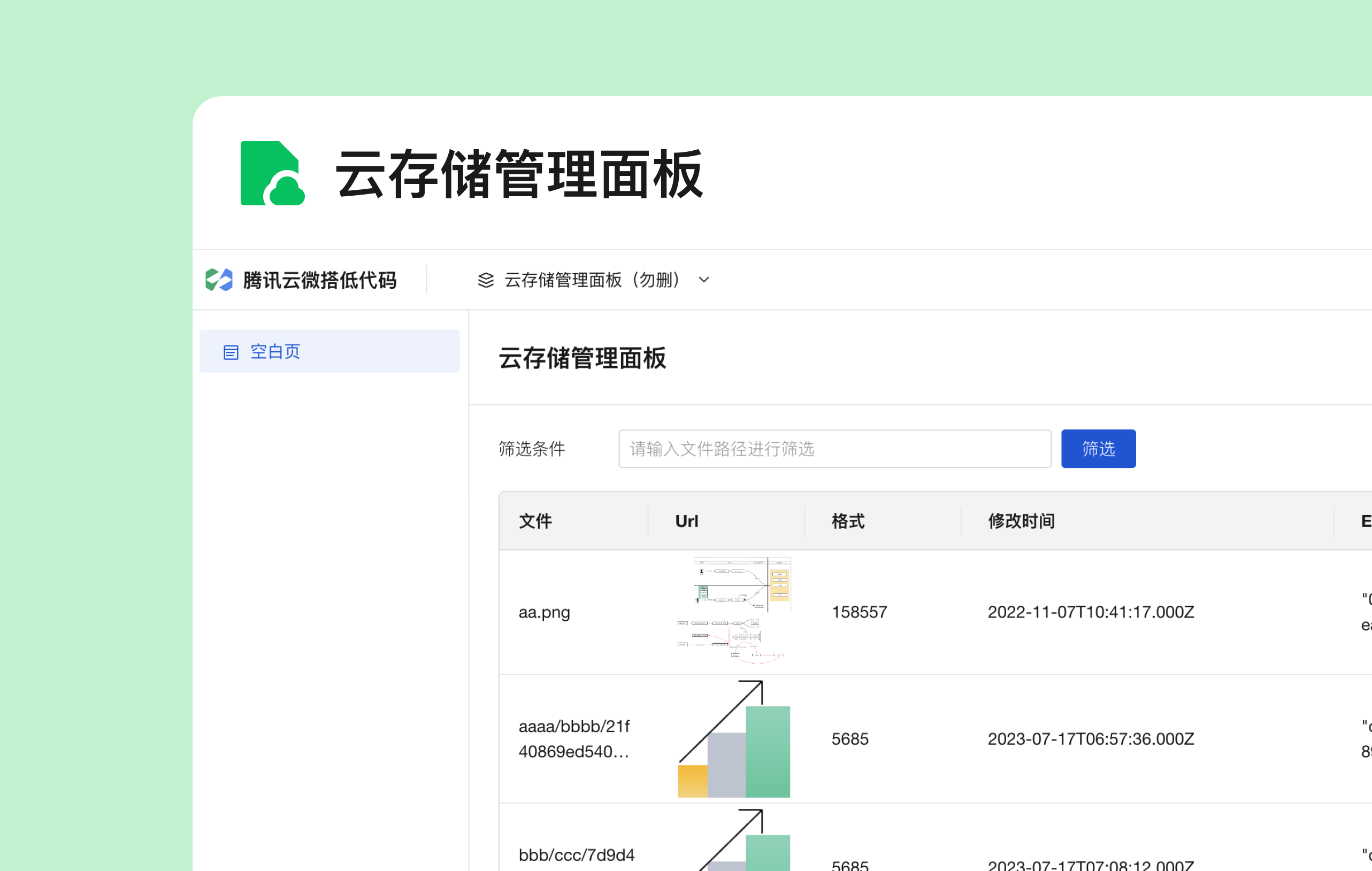Select the 空白页 sidebar menu item

click(329, 351)
